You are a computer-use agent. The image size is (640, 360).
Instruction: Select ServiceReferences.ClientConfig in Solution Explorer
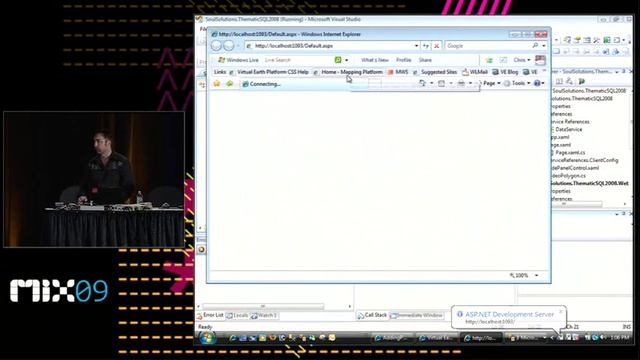(584, 160)
